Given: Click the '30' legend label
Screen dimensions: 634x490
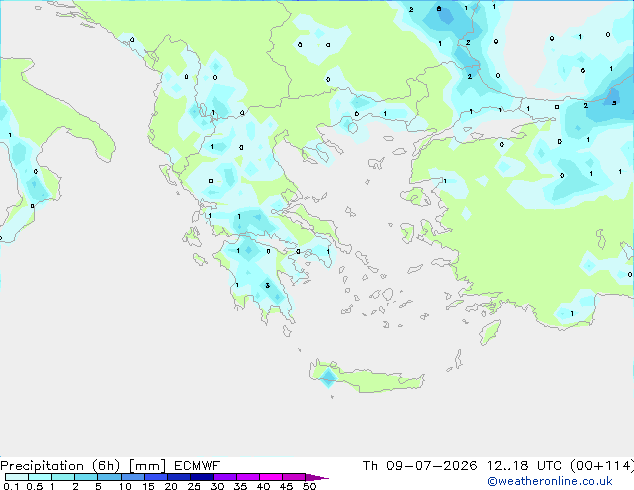Looking at the screenshot, I should coord(217,486).
